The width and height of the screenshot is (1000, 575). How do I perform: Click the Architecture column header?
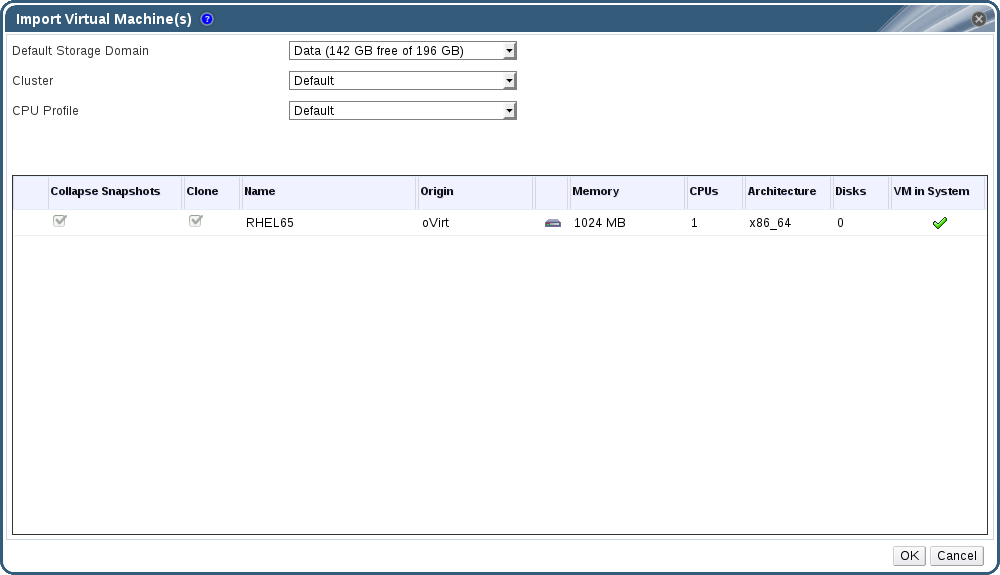tap(786, 191)
